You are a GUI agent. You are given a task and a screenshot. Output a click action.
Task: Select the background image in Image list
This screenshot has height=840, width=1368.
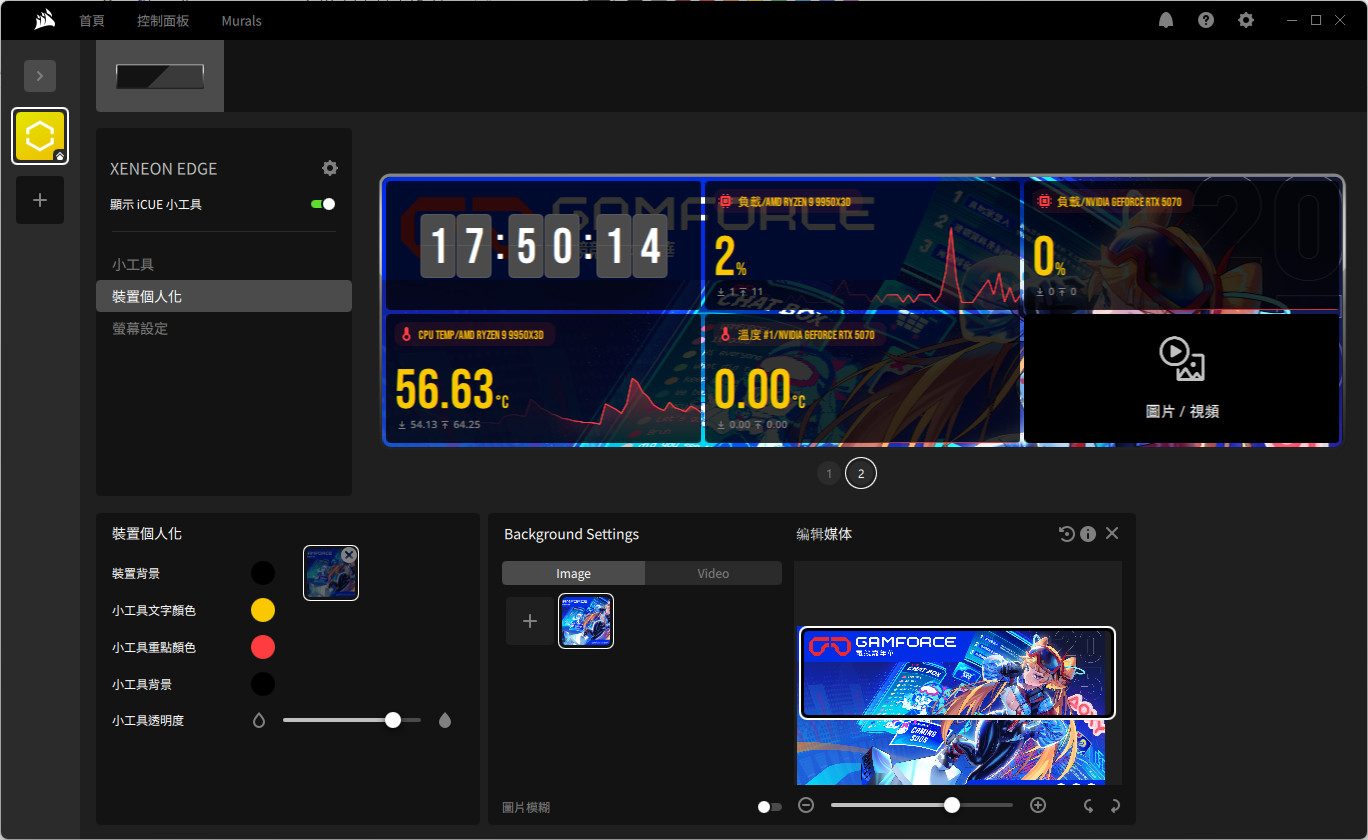pyautogui.click(x=586, y=621)
